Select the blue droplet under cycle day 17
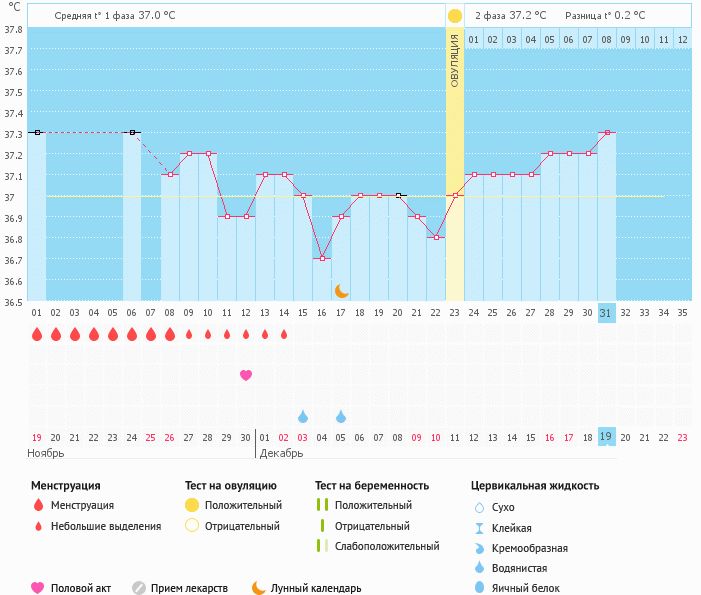This screenshot has width=701, height=595. coord(341,416)
